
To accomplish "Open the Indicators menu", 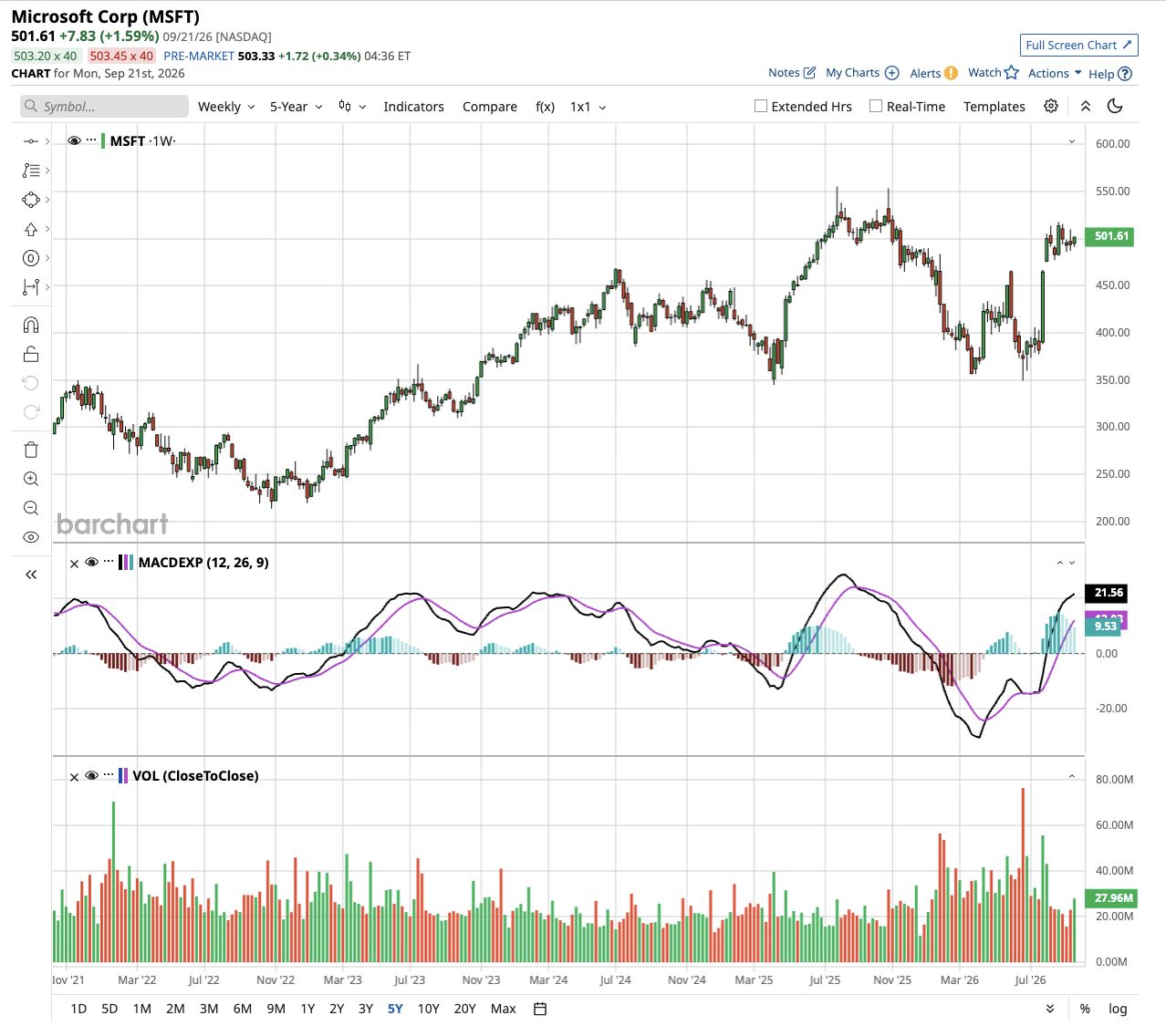I will tap(413, 107).
